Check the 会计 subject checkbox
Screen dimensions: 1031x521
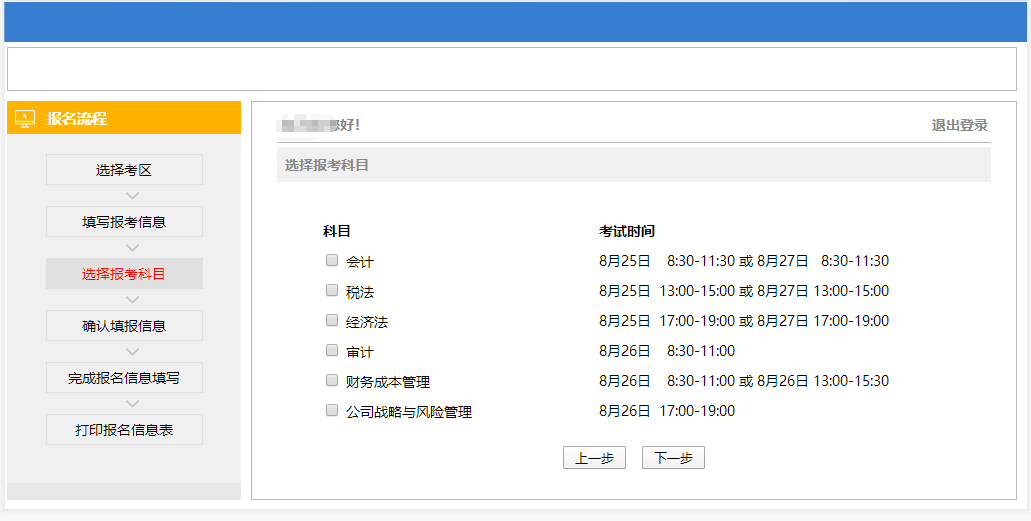click(x=332, y=261)
